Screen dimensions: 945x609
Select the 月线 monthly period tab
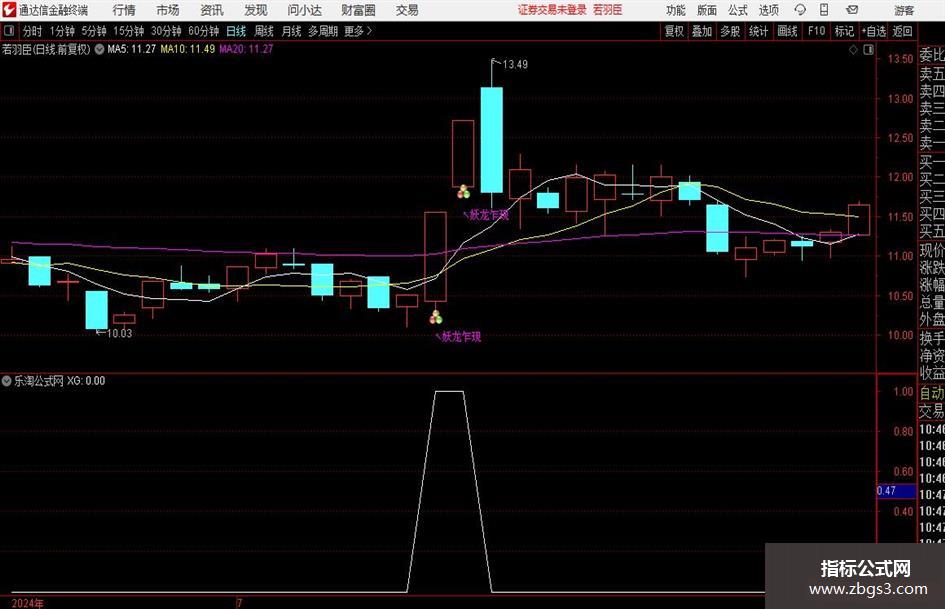click(291, 31)
